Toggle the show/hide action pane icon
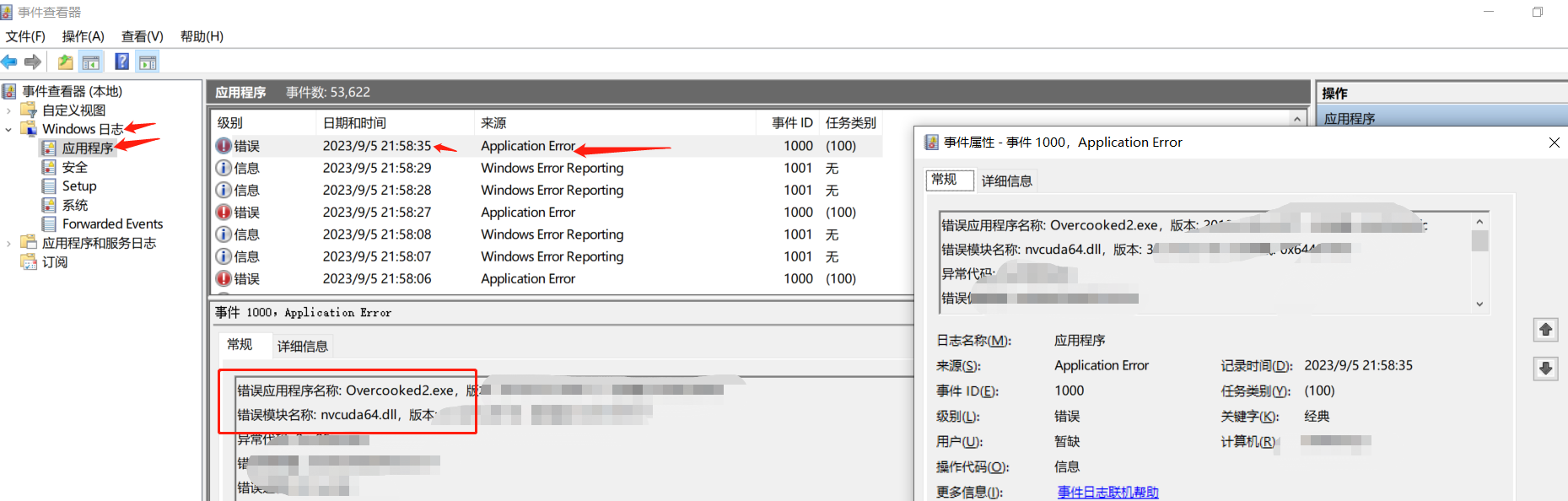 (148, 62)
